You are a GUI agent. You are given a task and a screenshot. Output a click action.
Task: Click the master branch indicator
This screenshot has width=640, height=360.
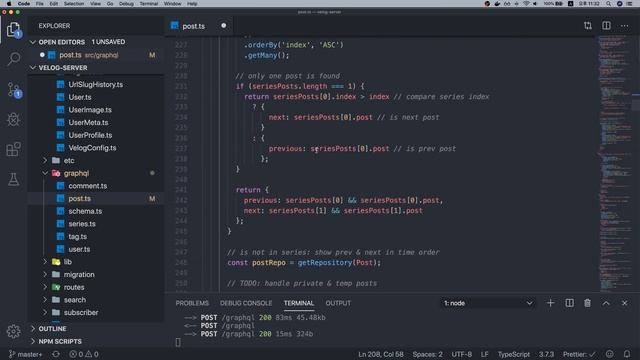25,354
